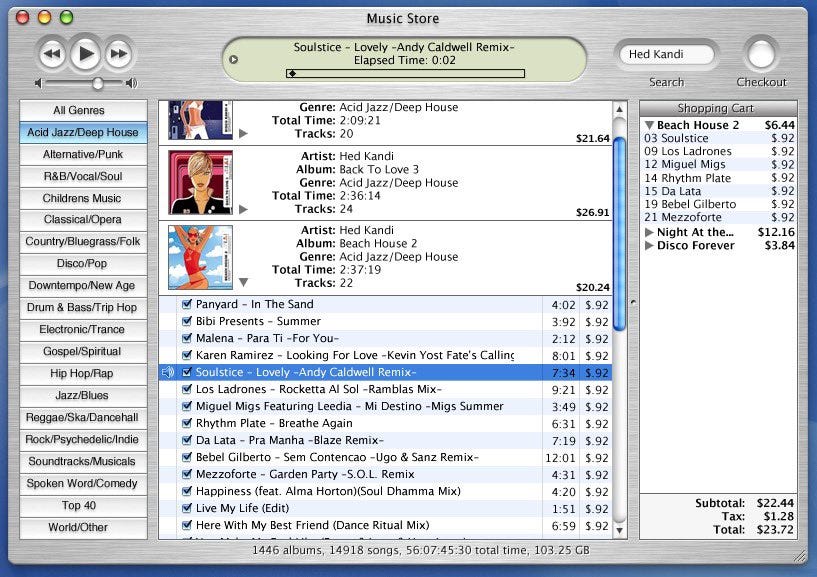
Task: Uncheck Here With My Best Friend
Action: [187, 525]
